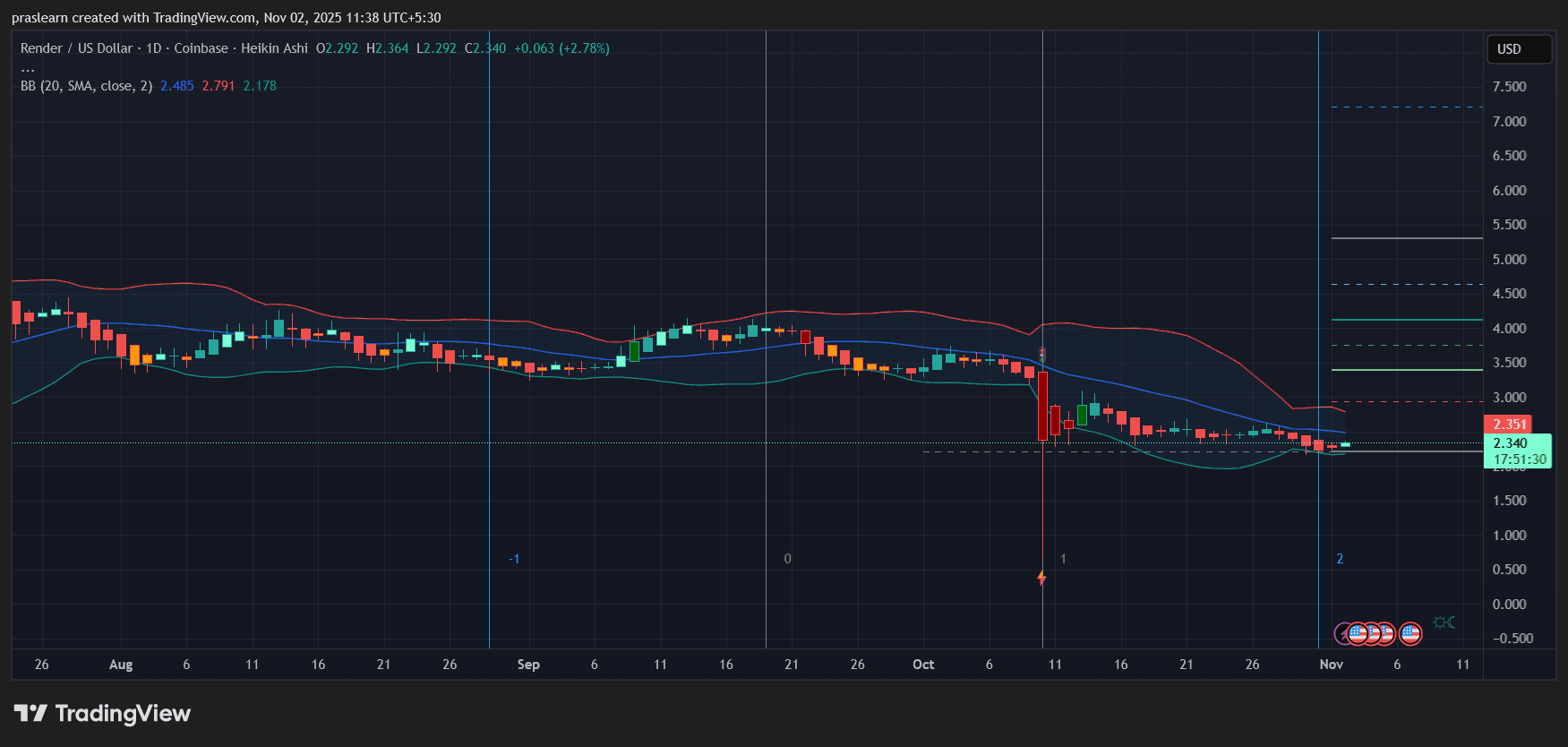Click the red 2.351 price label

tap(1508, 425)
